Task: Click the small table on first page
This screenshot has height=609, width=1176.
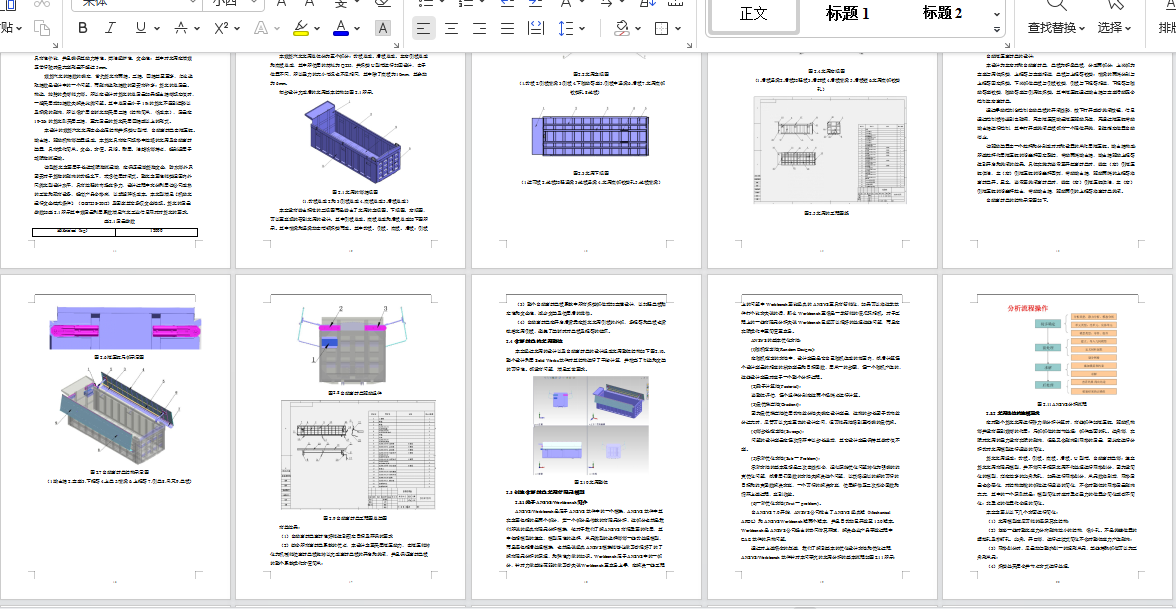Action: click(115, 232)
